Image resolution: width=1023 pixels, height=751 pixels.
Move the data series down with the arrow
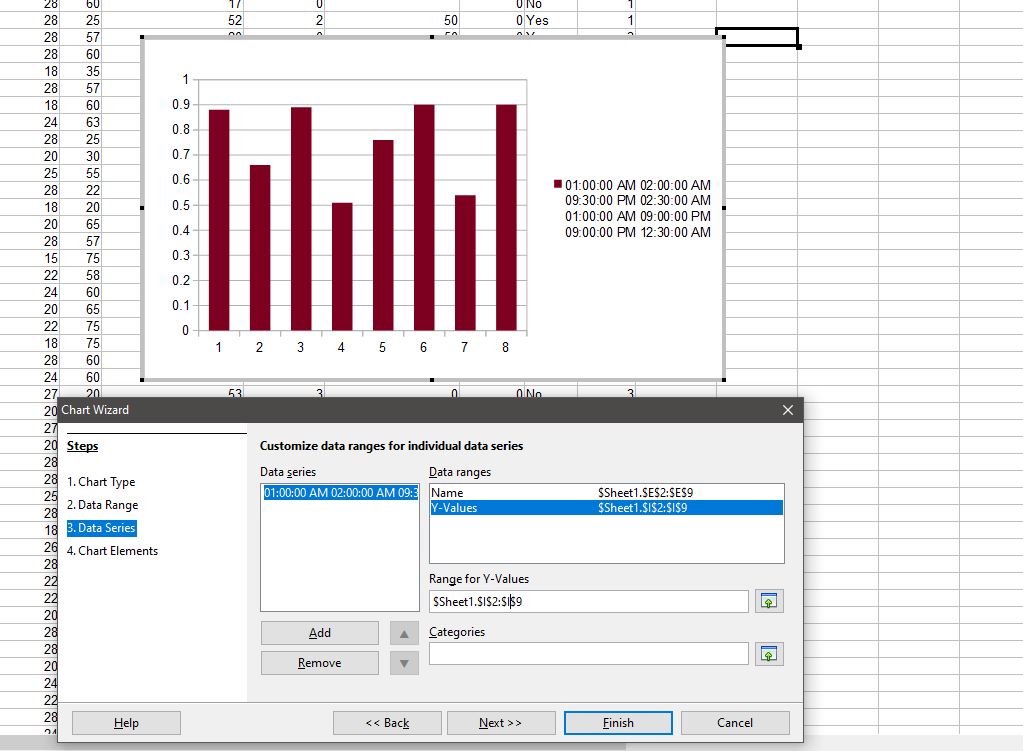(404, 663)
